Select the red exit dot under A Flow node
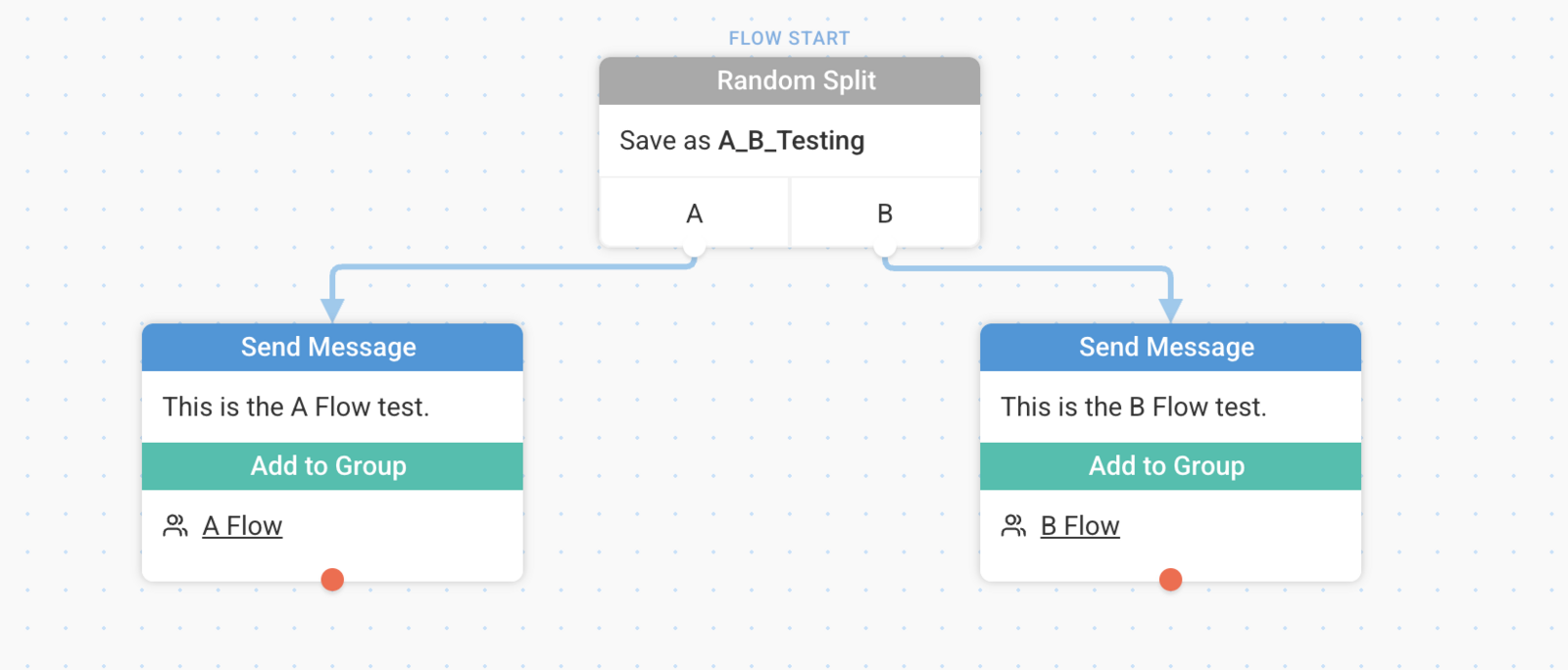 pyautogui.click(x=332, y=580)
